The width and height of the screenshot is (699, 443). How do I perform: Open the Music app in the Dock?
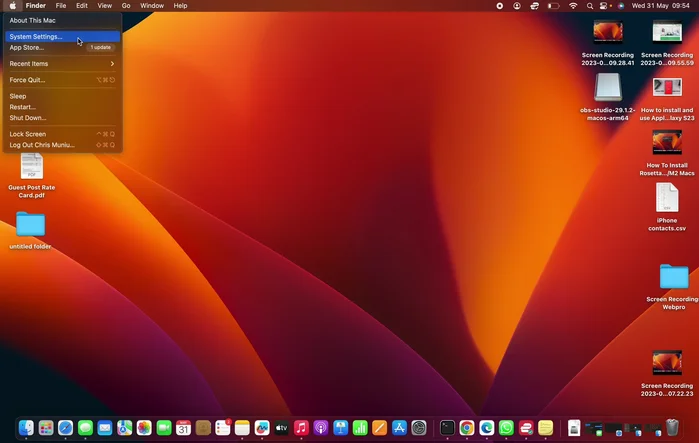(301, 428)
